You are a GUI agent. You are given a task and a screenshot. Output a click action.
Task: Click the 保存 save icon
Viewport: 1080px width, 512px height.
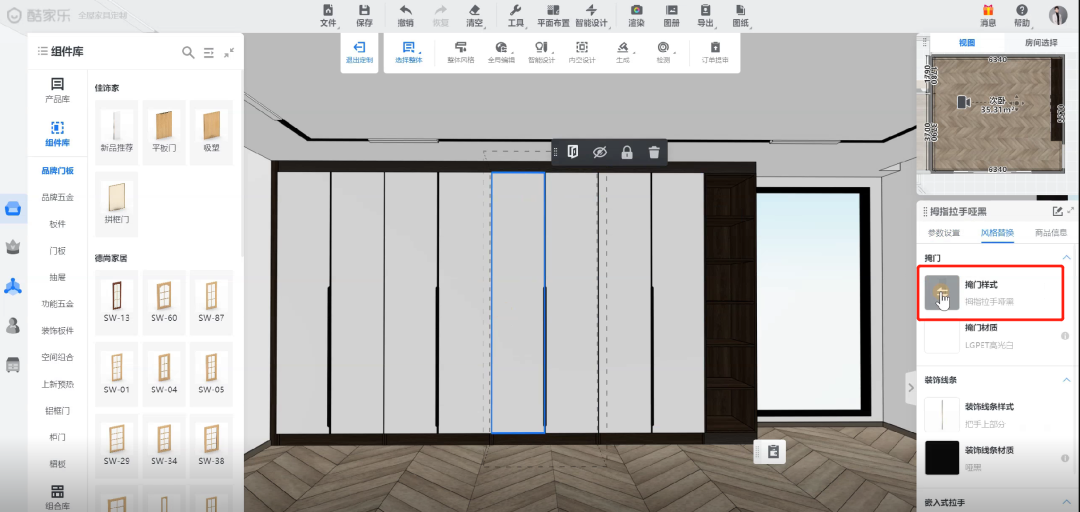(364, 10)
